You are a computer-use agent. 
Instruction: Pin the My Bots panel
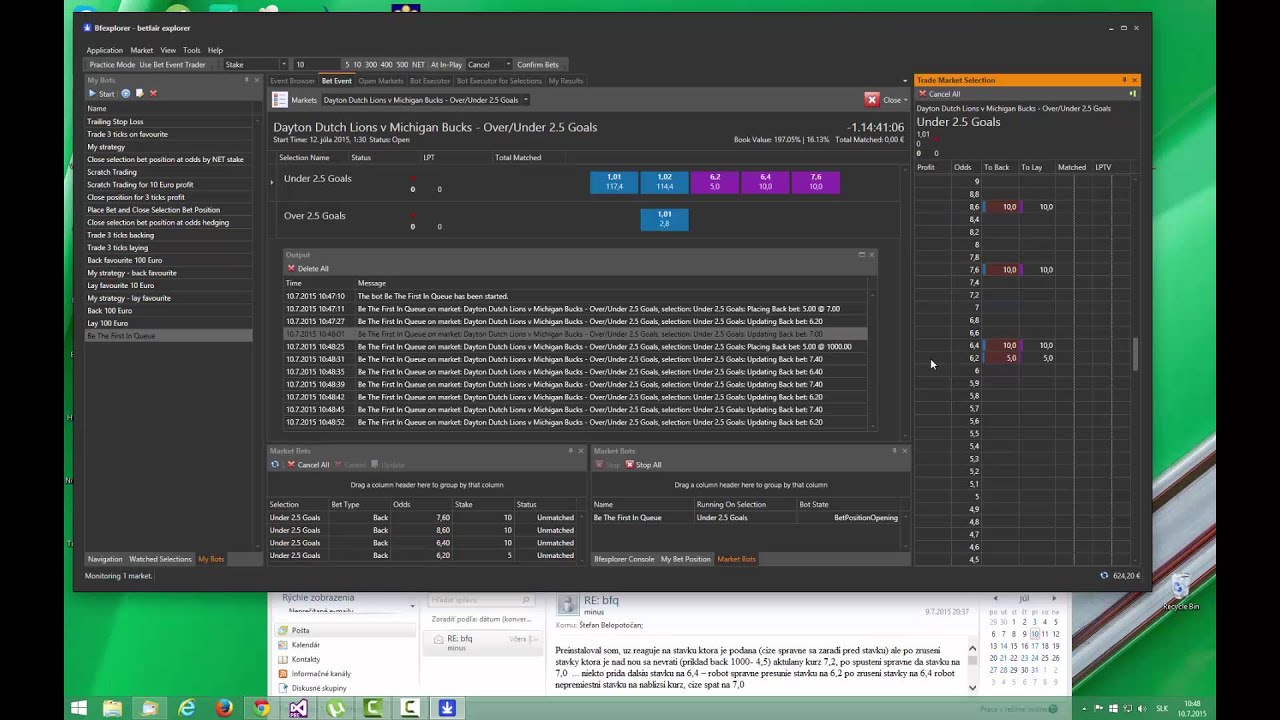coord(246,80)
